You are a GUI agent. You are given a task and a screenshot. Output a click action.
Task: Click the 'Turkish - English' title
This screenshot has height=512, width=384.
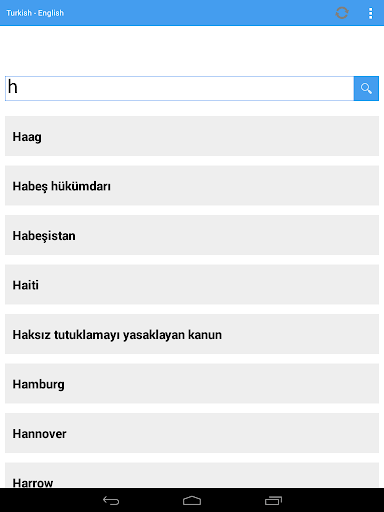coord(35,13)
